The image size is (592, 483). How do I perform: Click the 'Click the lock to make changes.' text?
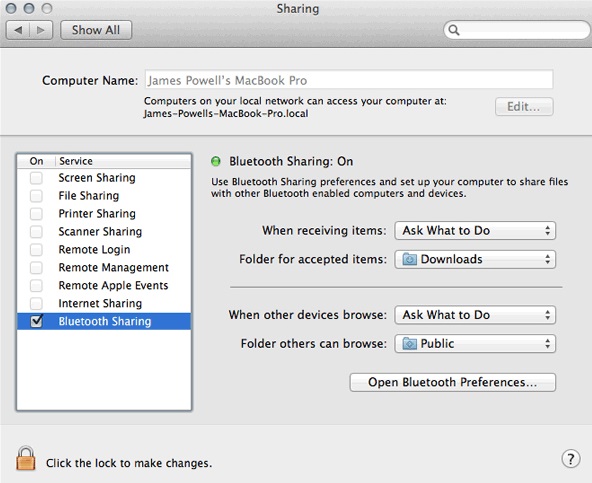[129, 463]
